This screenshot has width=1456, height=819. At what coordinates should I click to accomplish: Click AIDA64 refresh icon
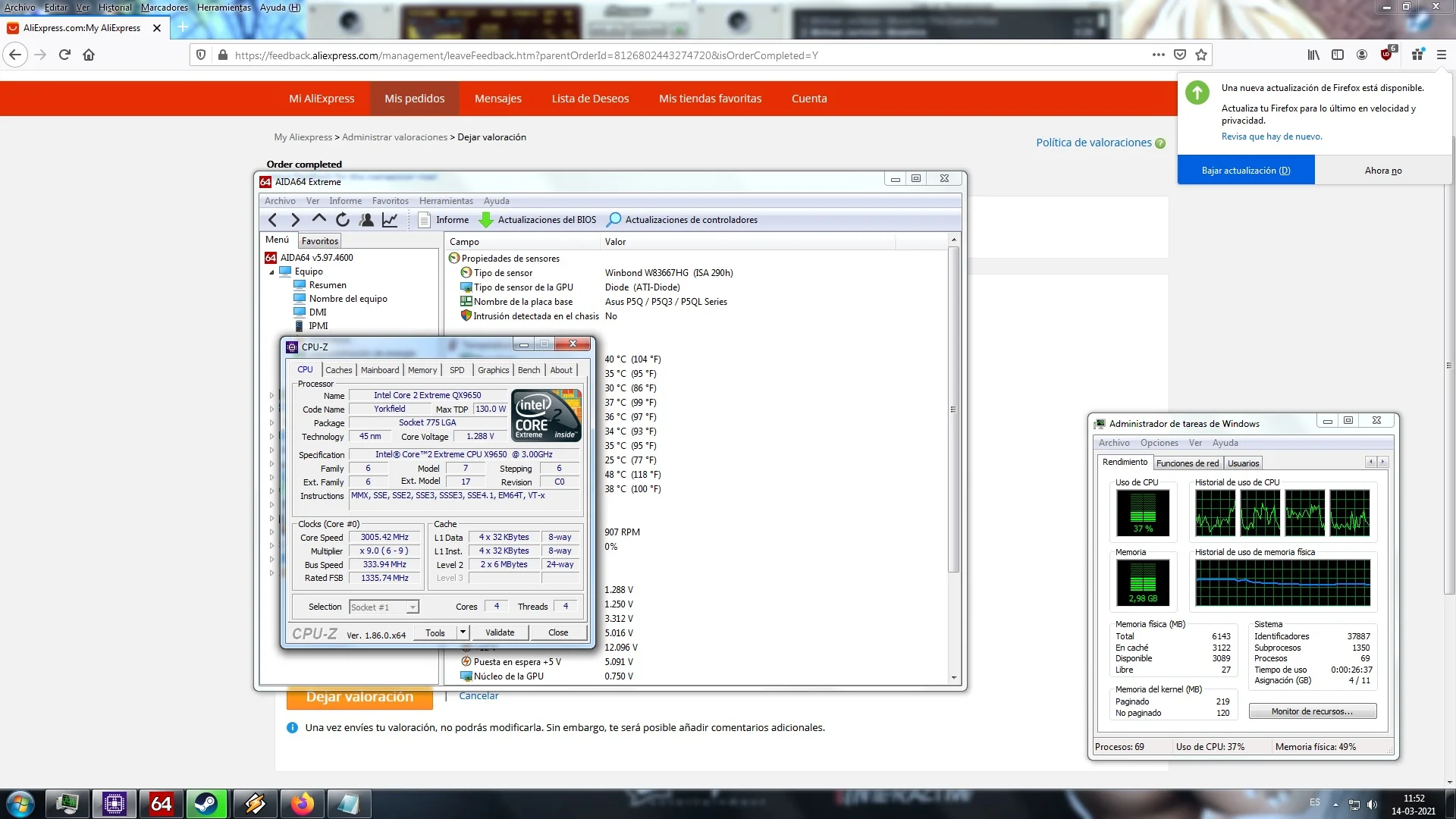(343, 220)
